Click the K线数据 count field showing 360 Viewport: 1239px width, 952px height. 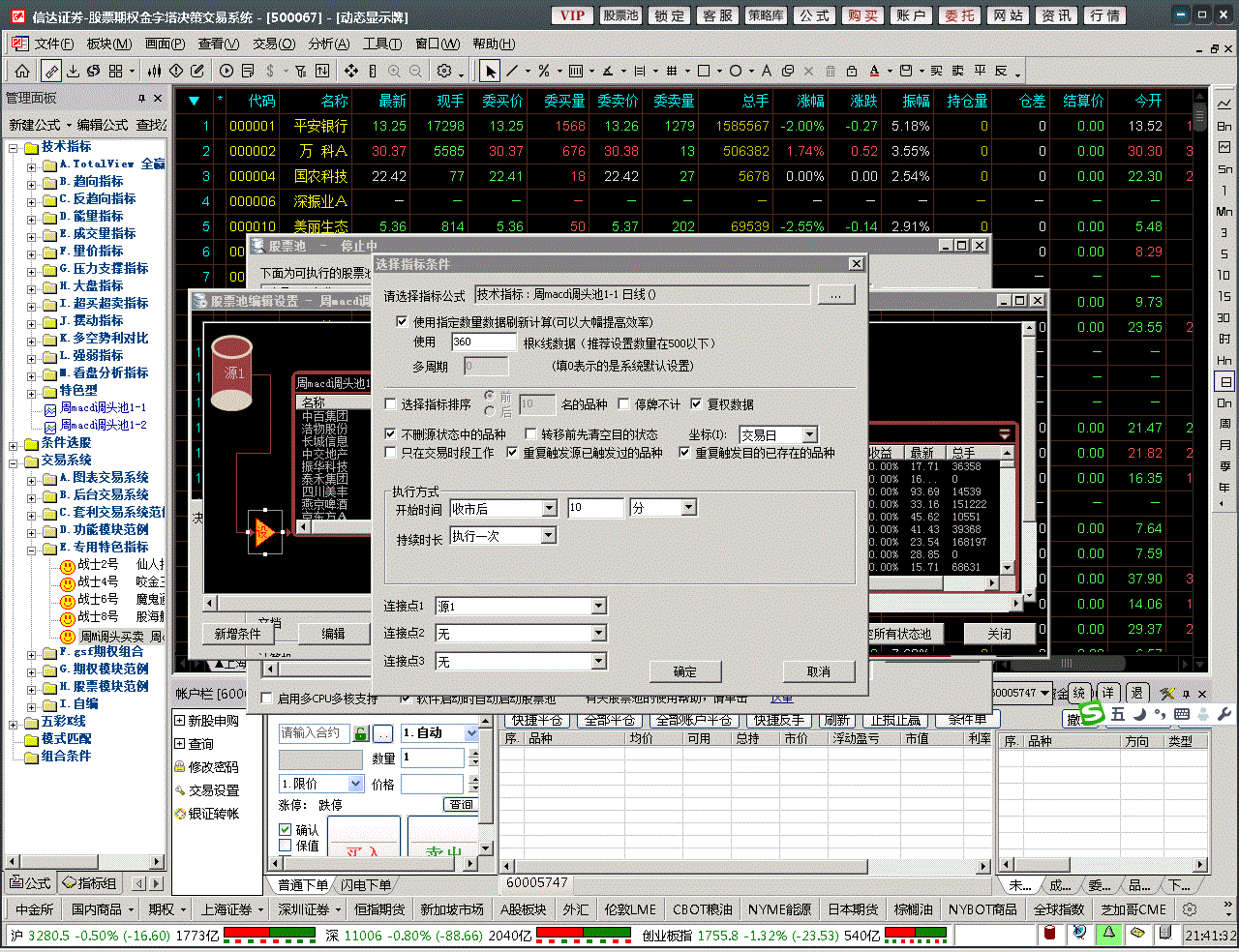(483, 342)
